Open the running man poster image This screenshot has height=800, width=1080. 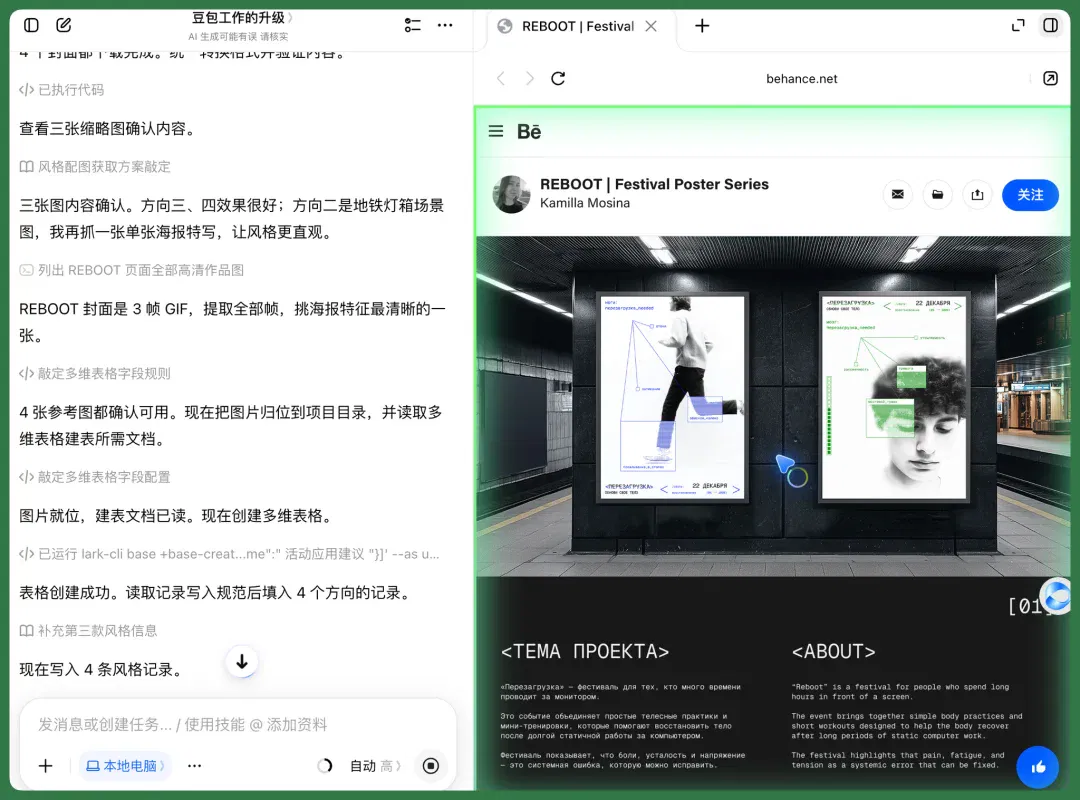coord(672,398)
